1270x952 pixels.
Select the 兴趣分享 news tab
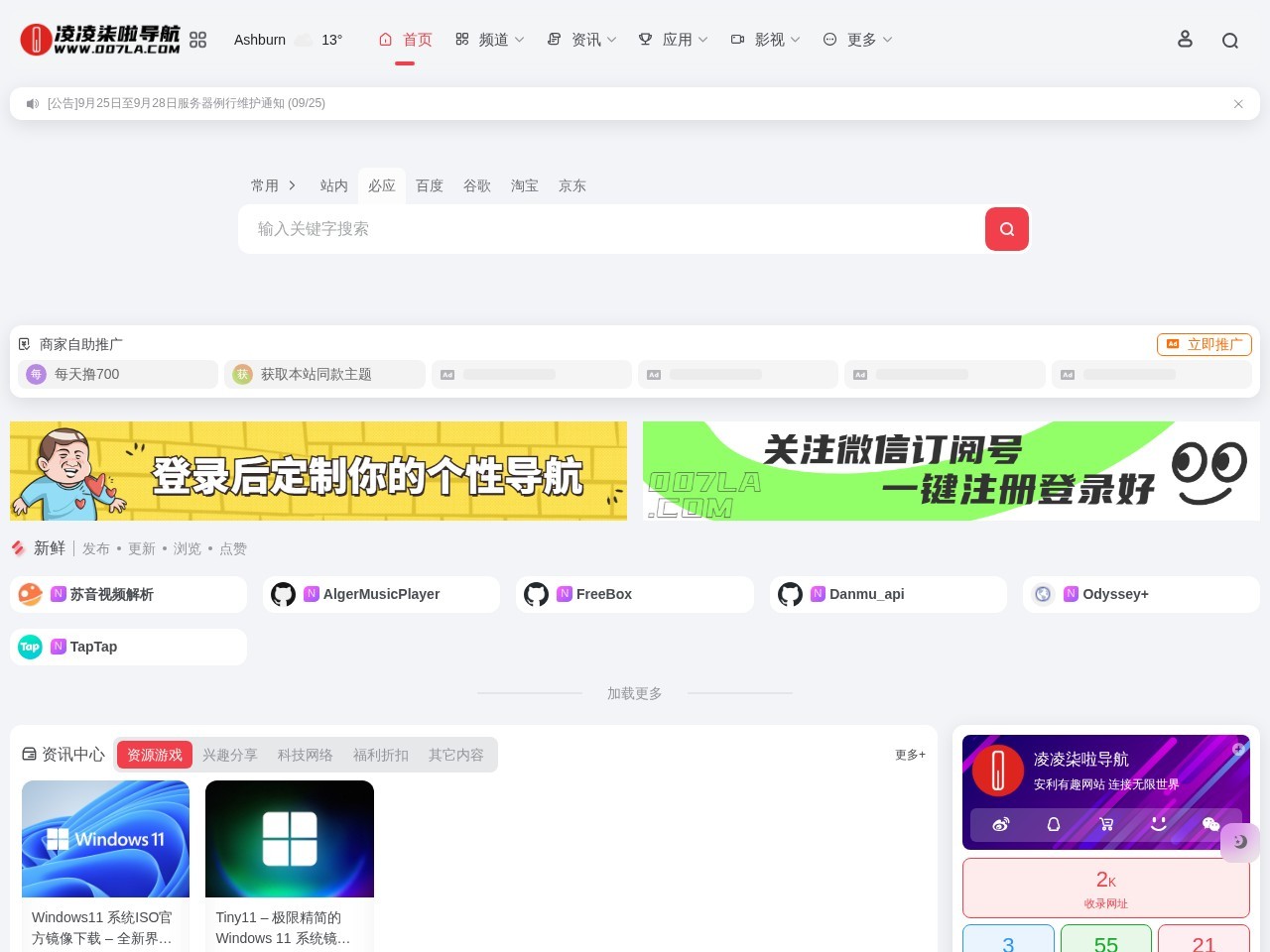230,755
